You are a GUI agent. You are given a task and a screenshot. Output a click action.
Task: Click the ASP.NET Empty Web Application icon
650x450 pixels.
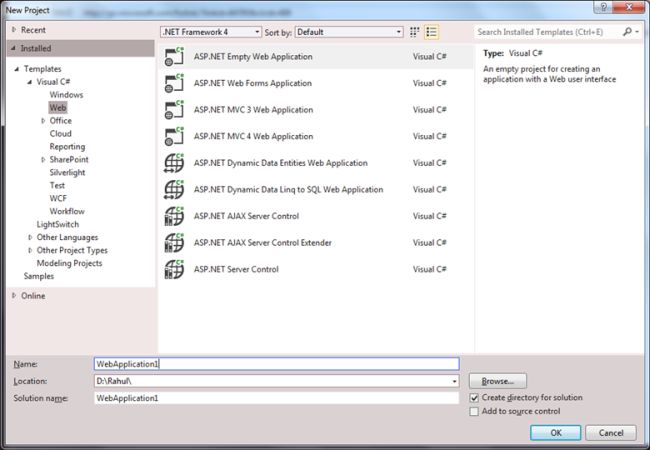(174, 57)
